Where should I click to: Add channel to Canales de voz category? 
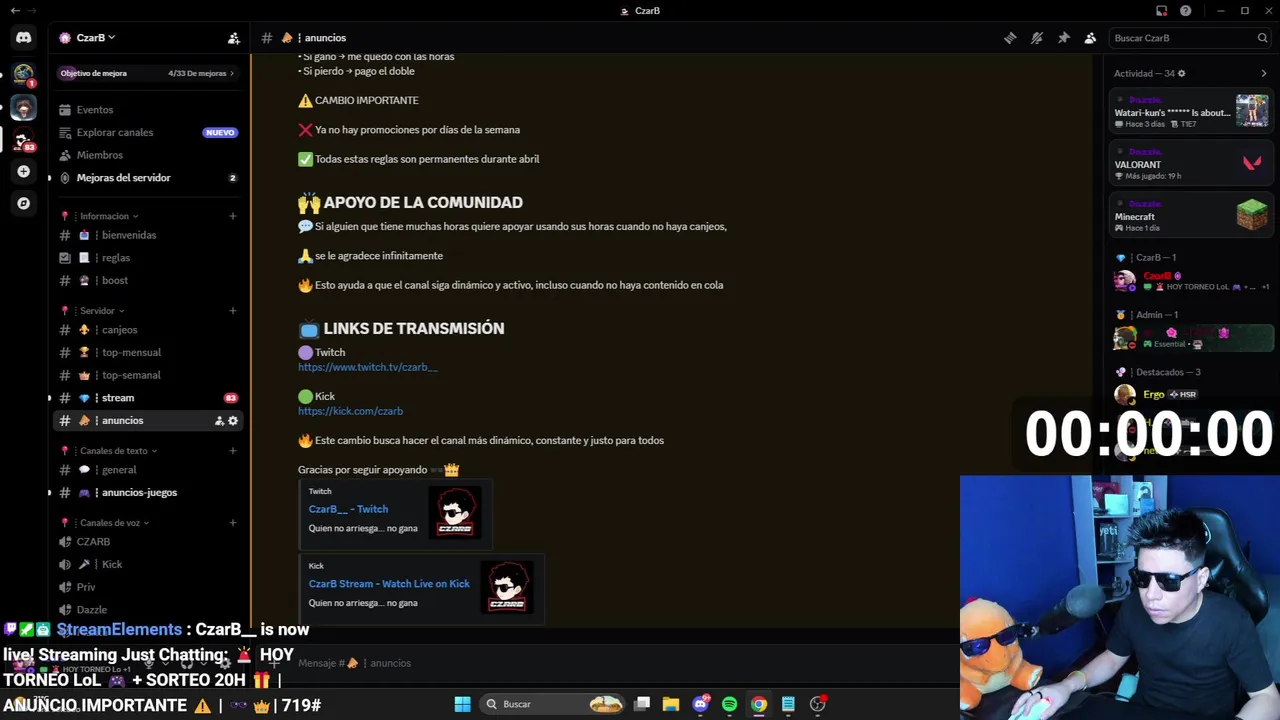tap(233, 523)
